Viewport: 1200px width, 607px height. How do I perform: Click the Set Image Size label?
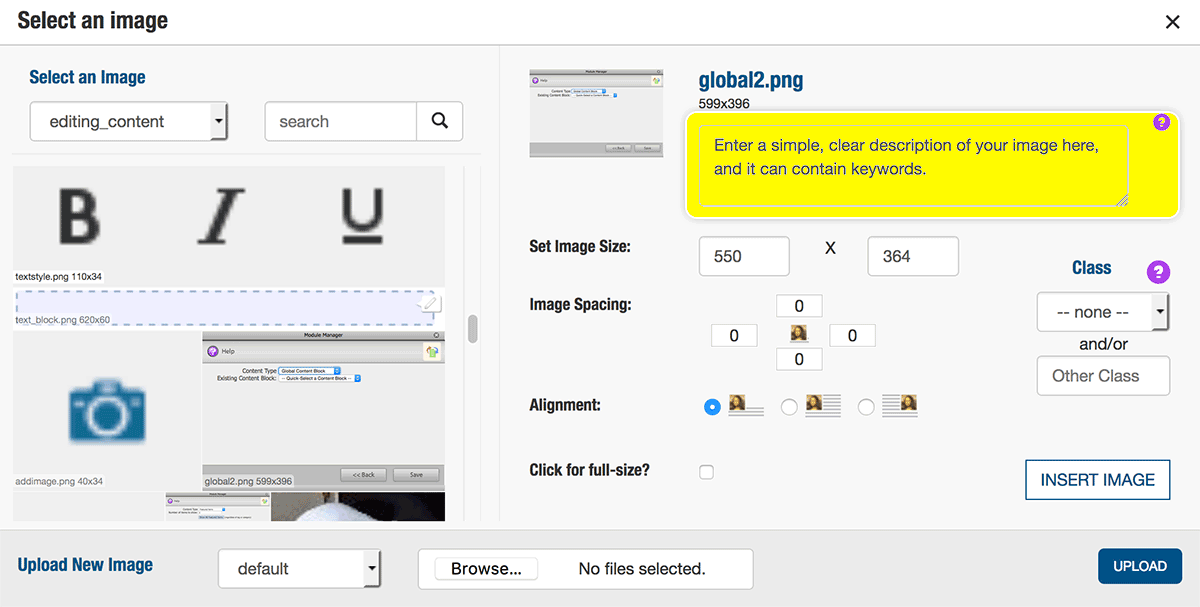click(x=580, y=246)
